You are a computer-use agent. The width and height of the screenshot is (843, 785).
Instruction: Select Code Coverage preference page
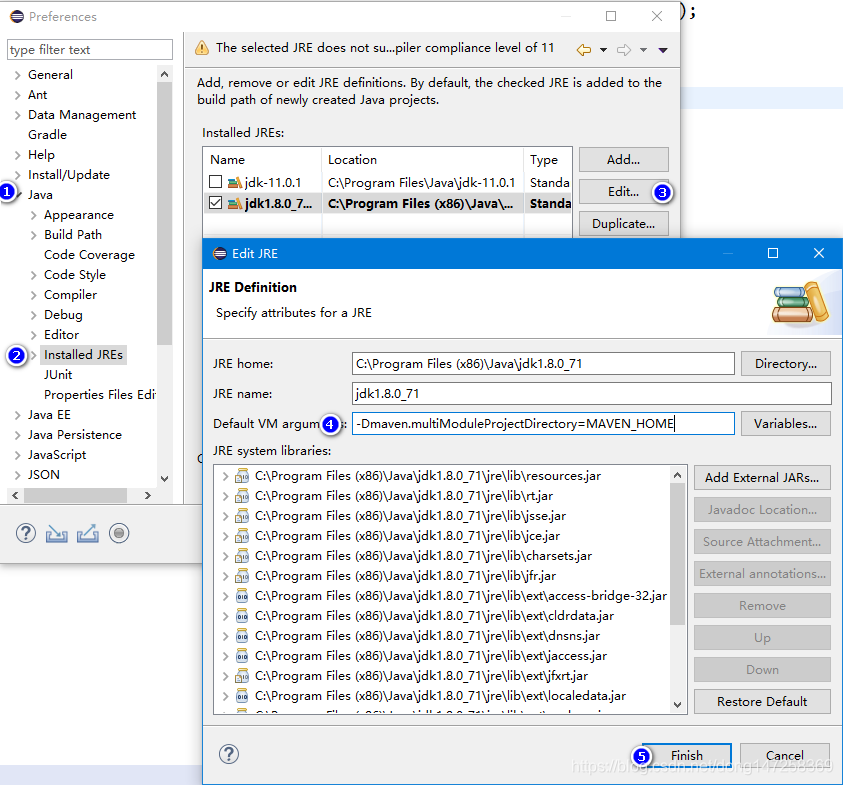coord(89,255)
